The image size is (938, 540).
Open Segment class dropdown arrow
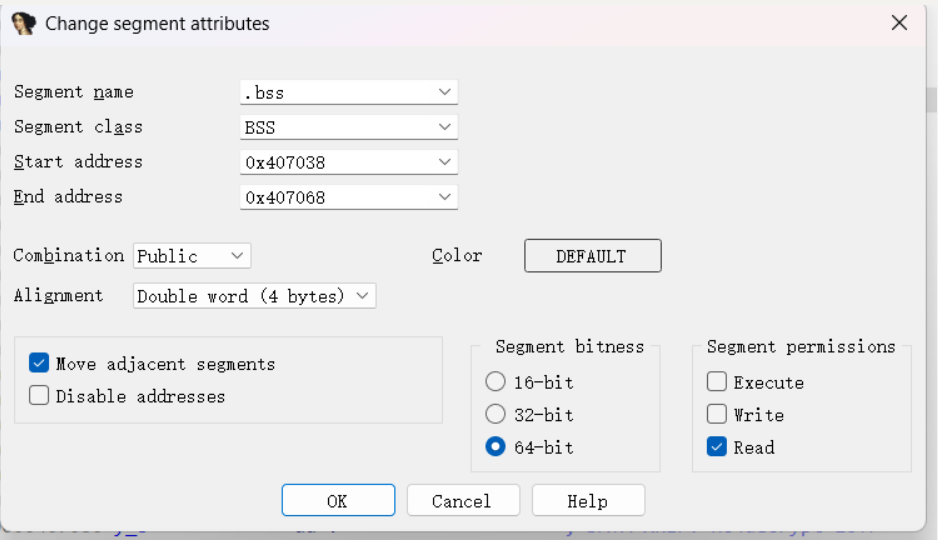click(x=444, y=127)
